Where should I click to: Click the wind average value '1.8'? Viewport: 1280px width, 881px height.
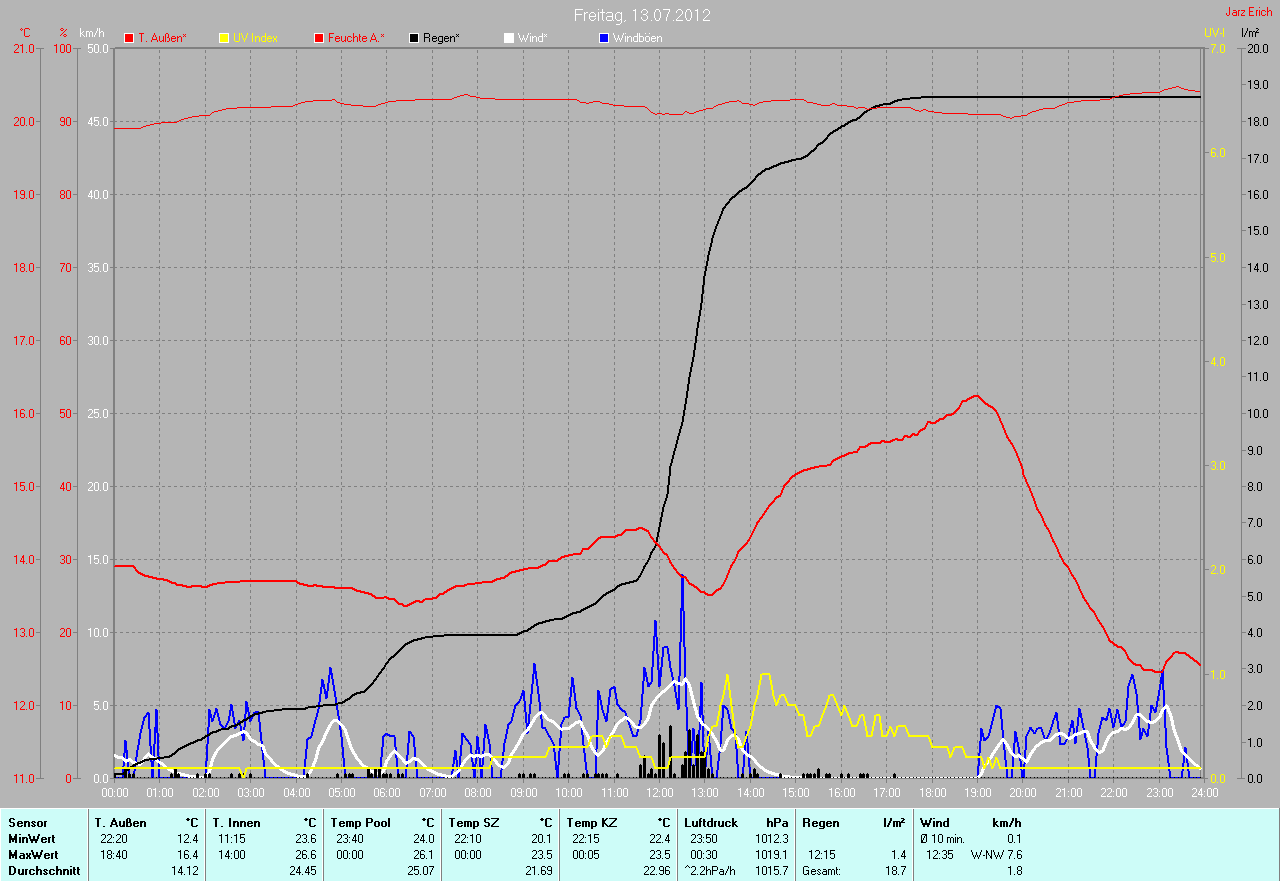(1014, 871)
